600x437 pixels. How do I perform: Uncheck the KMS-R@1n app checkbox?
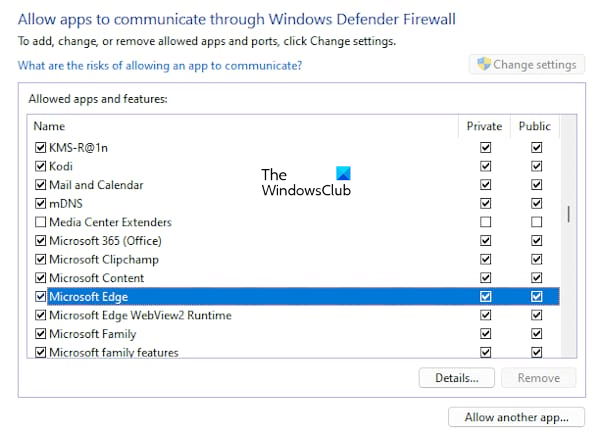[x=41, y=147]
